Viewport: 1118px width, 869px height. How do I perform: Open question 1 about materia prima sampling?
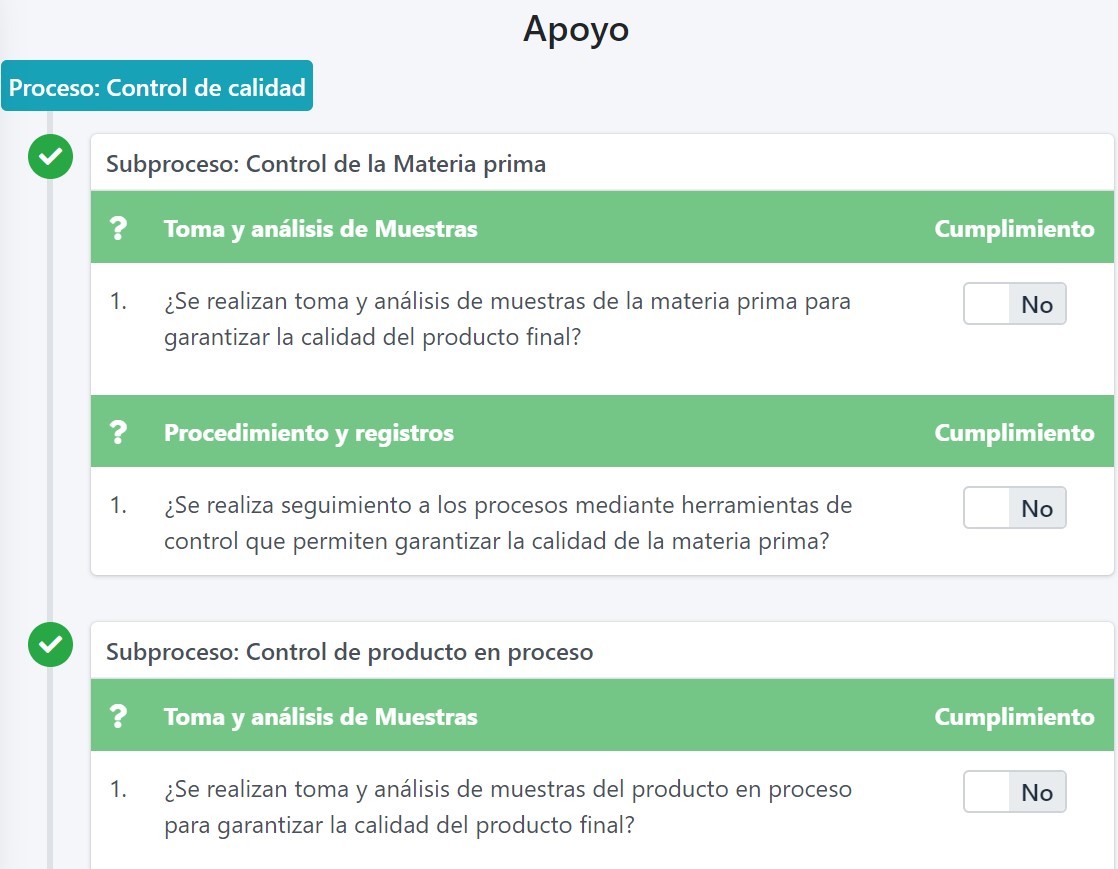(x=507, y=318)
